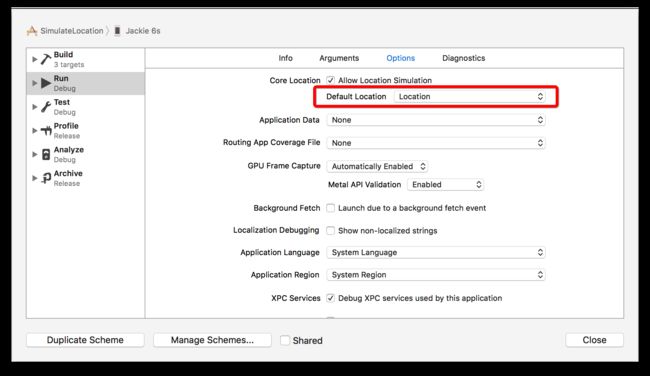The height and width of the screenshot is (376, 650).
Task: Switch to the Diagnostics tab
Action: 463,58
